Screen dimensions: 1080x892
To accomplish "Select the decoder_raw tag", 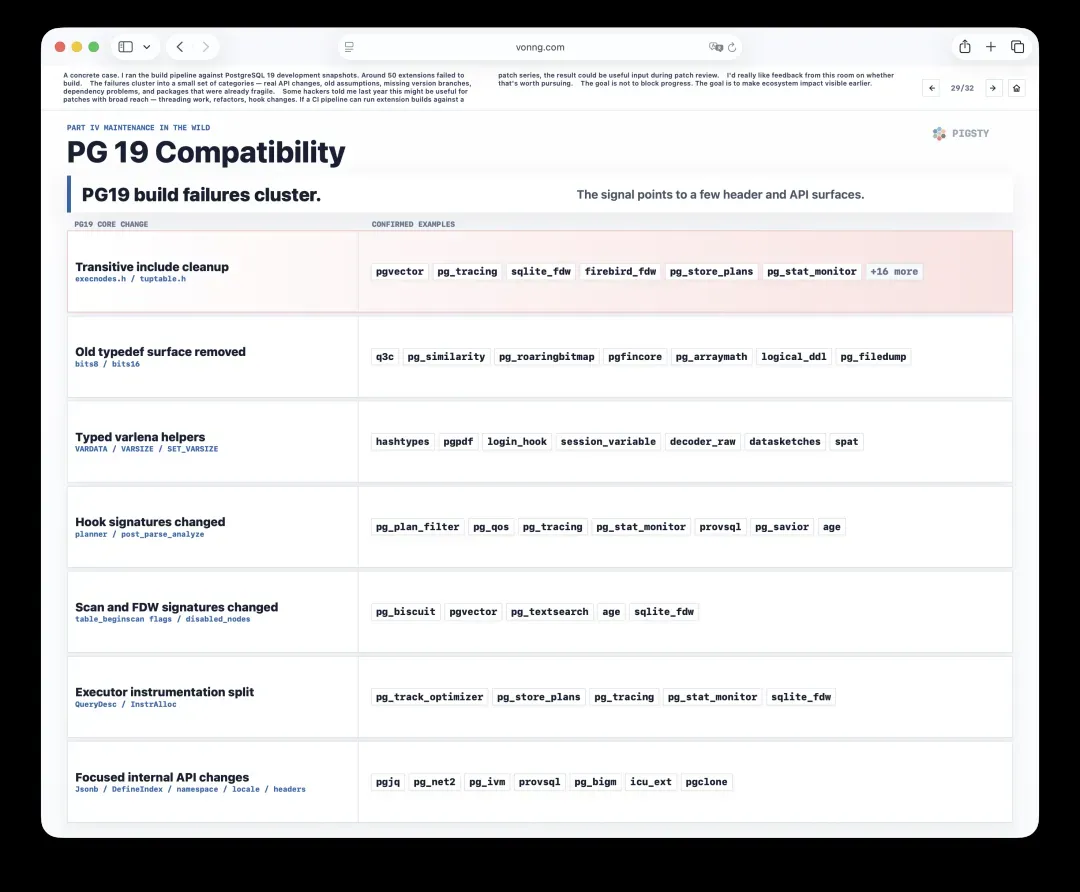I will tap(703, 442).
